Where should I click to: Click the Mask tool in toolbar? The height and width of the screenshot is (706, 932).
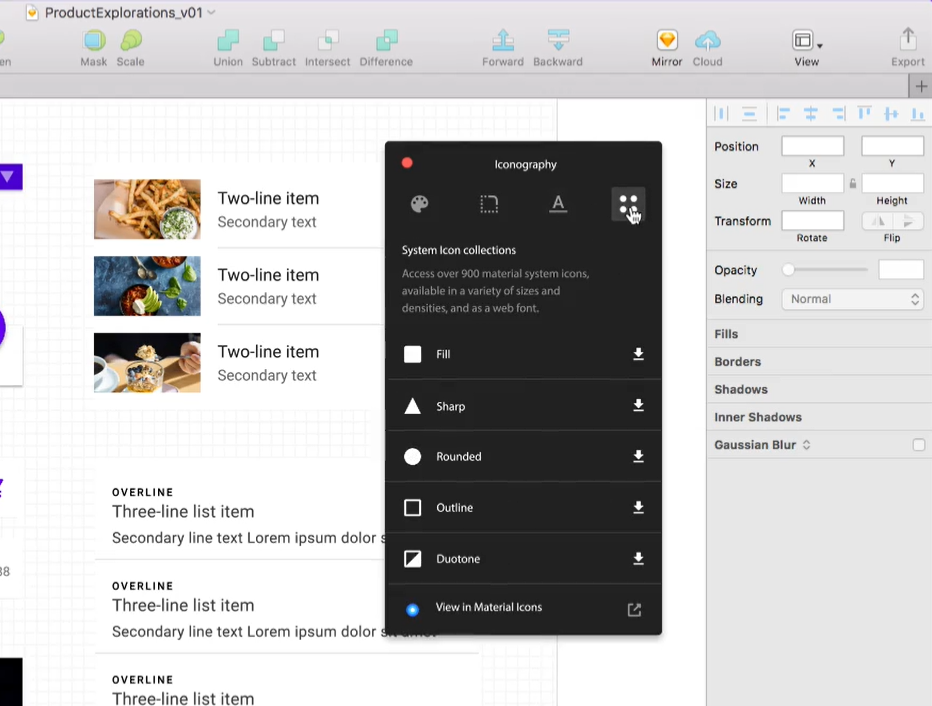tap(94, 42)
